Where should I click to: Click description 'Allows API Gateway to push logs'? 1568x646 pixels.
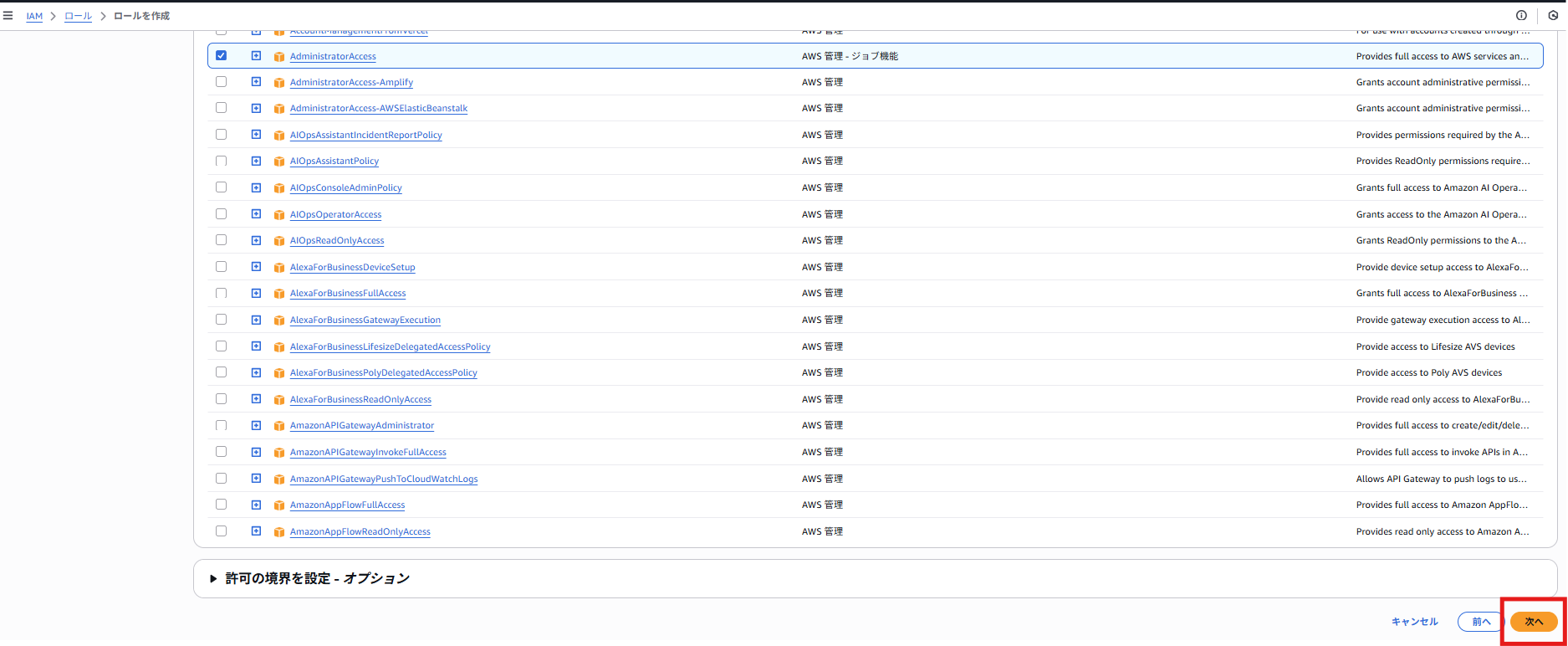pyautogui.click(x=1441, y=479)
